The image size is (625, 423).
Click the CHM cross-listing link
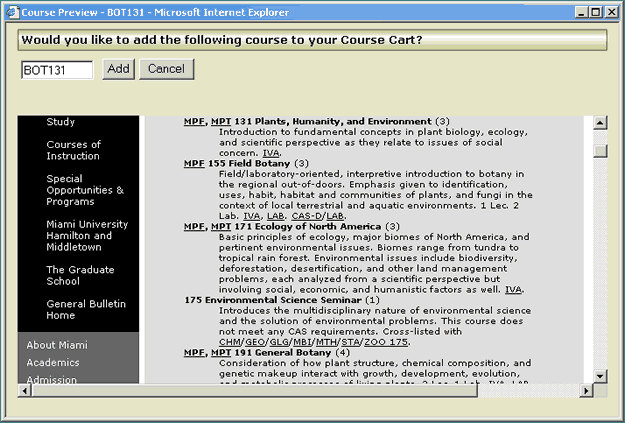(x=230, y=342)
